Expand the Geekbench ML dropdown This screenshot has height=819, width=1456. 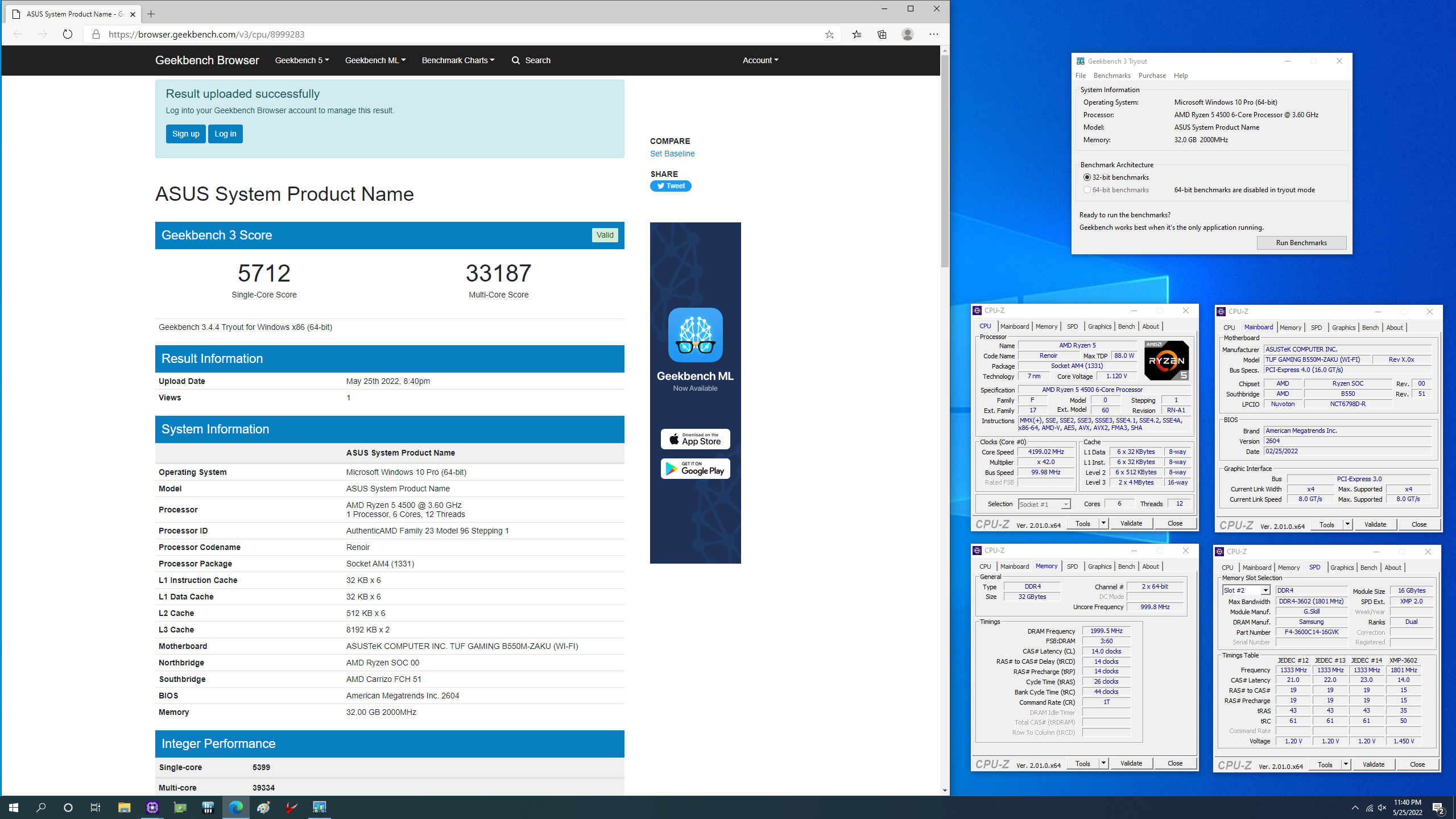[375, 60]
